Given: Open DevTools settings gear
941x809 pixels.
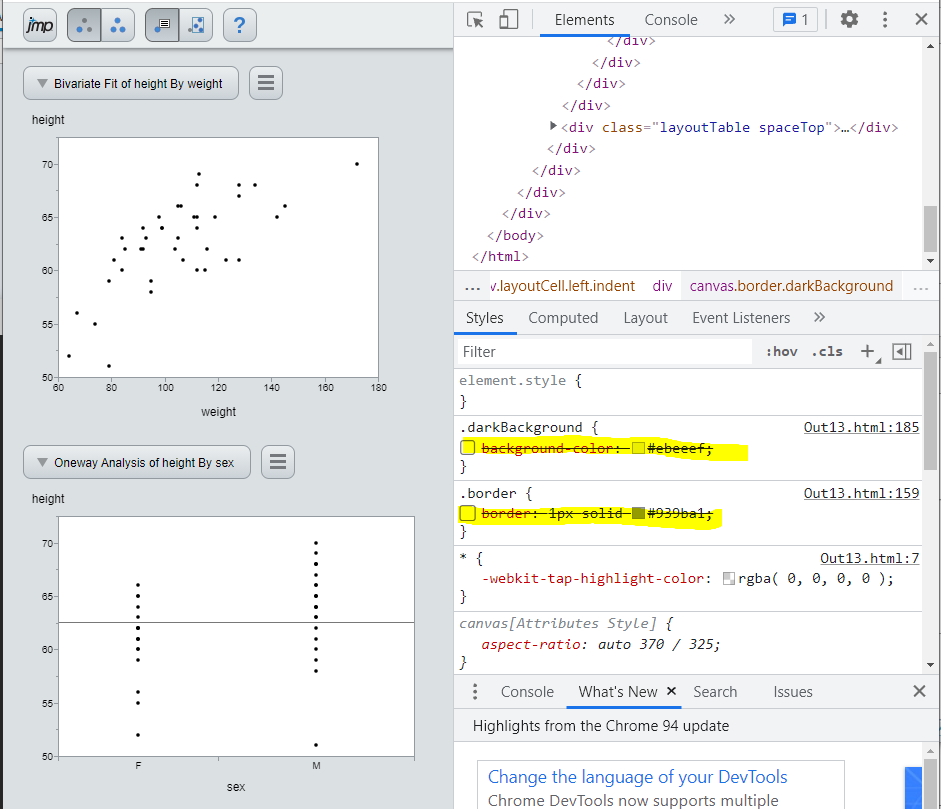Looking at the screenshot, I should (x=849, y=20).
